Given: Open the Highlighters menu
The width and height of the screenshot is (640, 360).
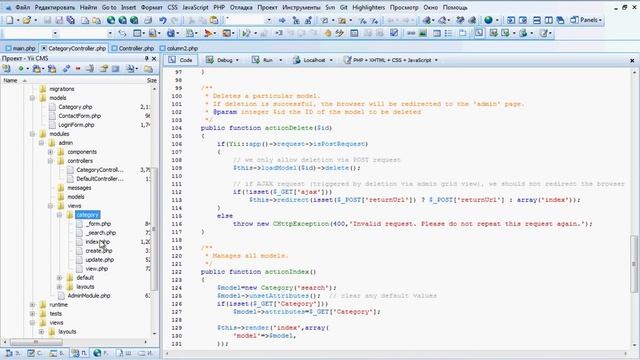Looking at the screenshot, I should click(369, 7).
